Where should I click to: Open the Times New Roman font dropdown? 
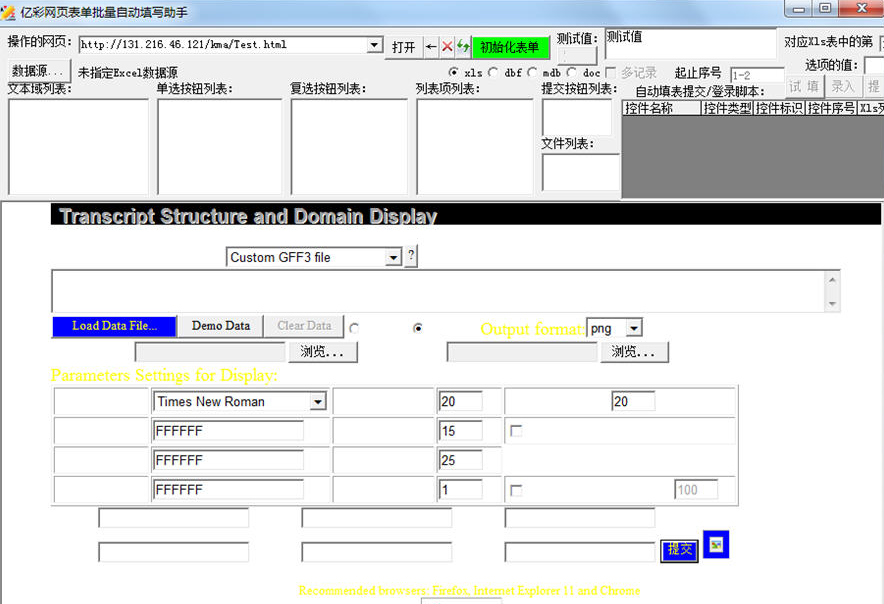pyautogui.click(x=318, y=402)
